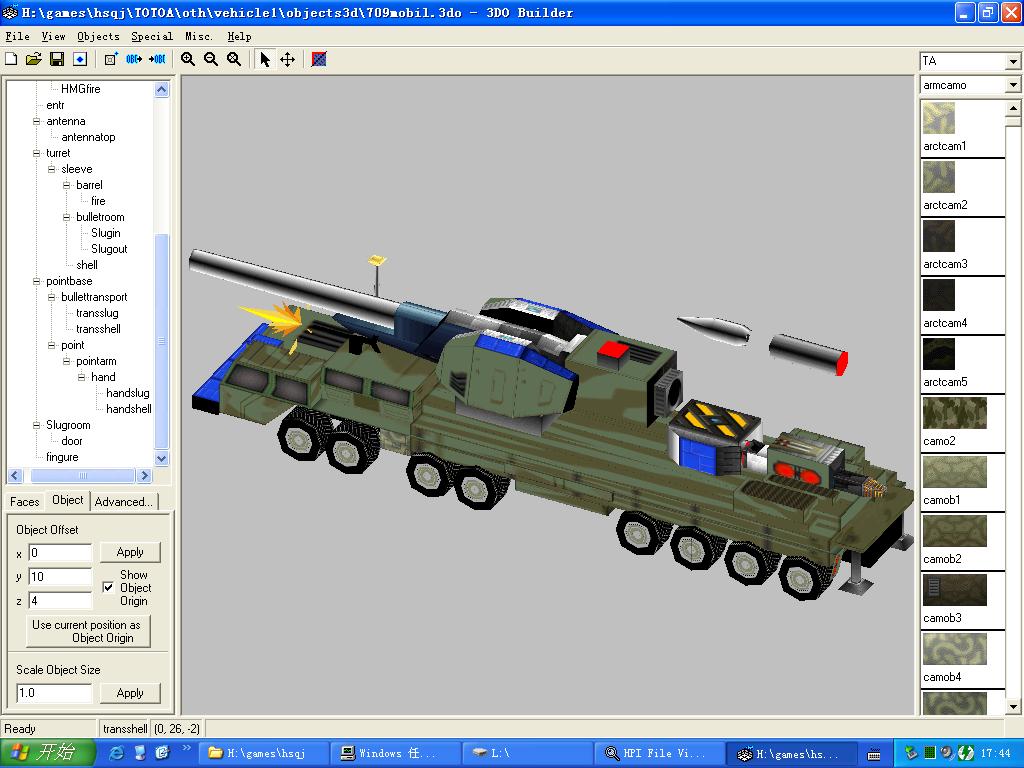
Task: Click Apply next to Scale Object Size
Action: (130, 693)
